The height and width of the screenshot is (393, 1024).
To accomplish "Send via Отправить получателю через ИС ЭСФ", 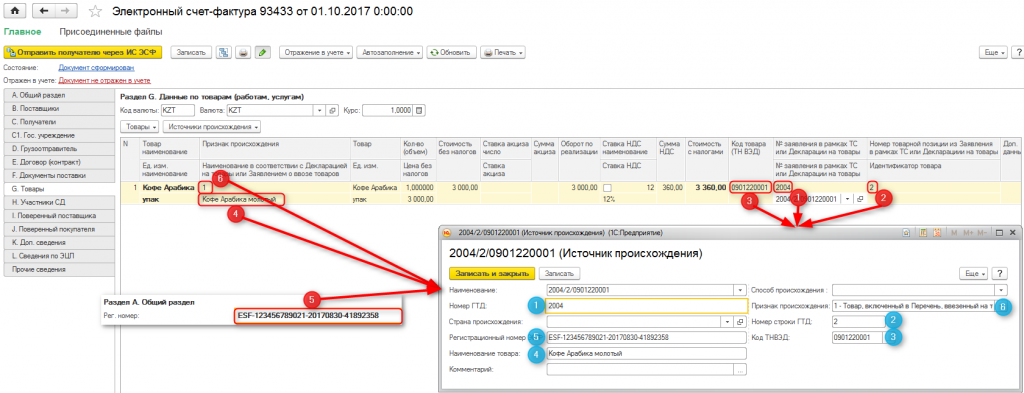I will (x=82, y=52).
